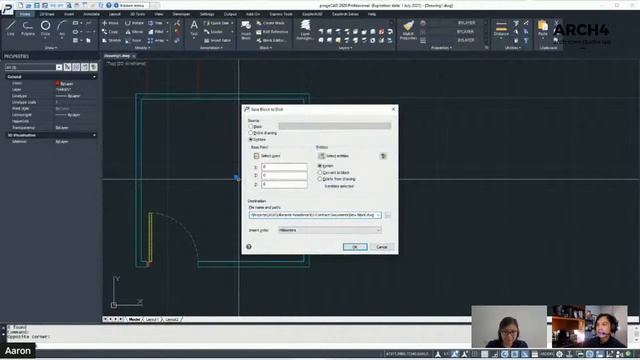640x360 pixels.
Task: Click the Save icon in quick access toolbar
Action: pyautogui.click(x=36, y=5)
